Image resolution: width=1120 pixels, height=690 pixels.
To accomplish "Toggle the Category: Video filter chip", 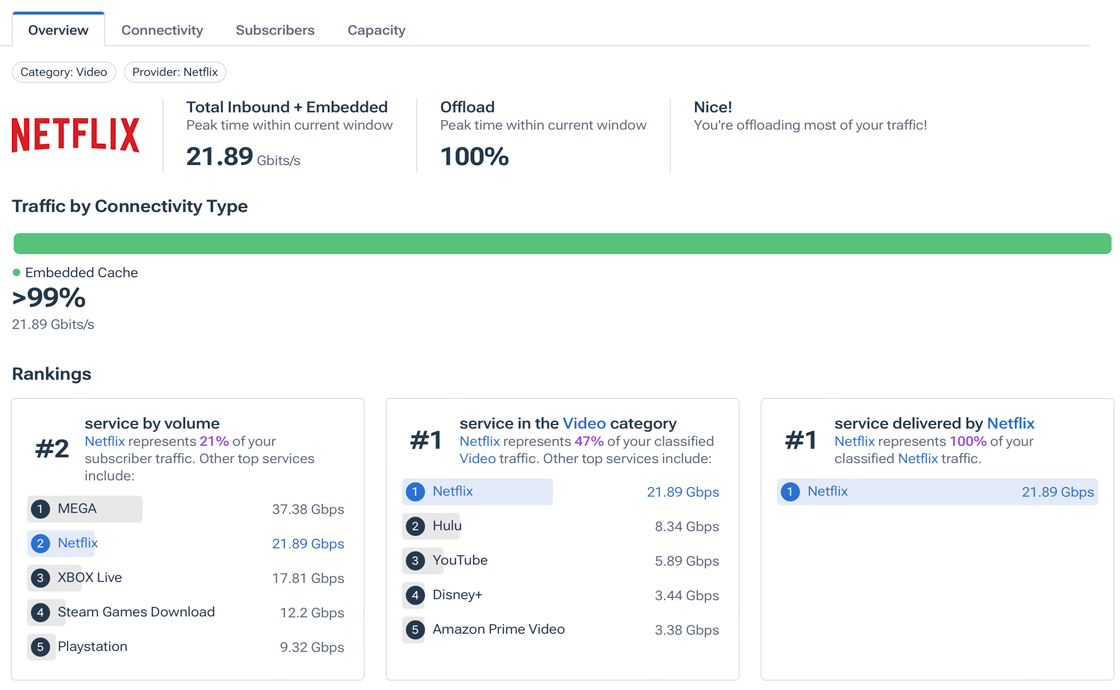I will 63,72.
